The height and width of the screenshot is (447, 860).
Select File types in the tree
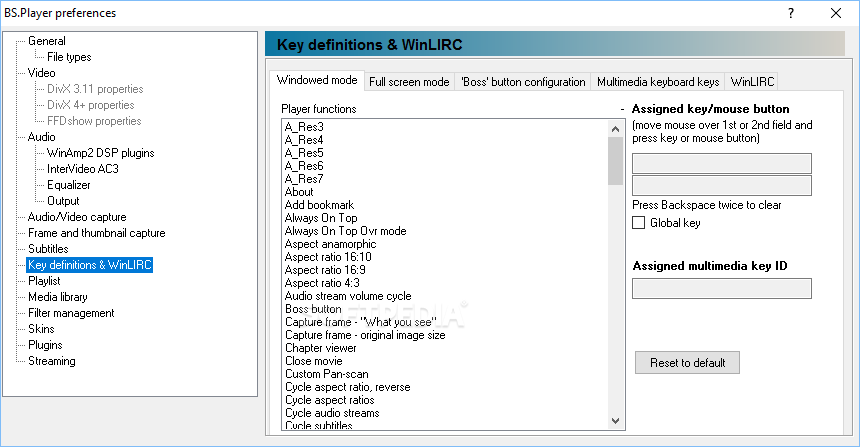pyautogui.click(x=69, y=57)
